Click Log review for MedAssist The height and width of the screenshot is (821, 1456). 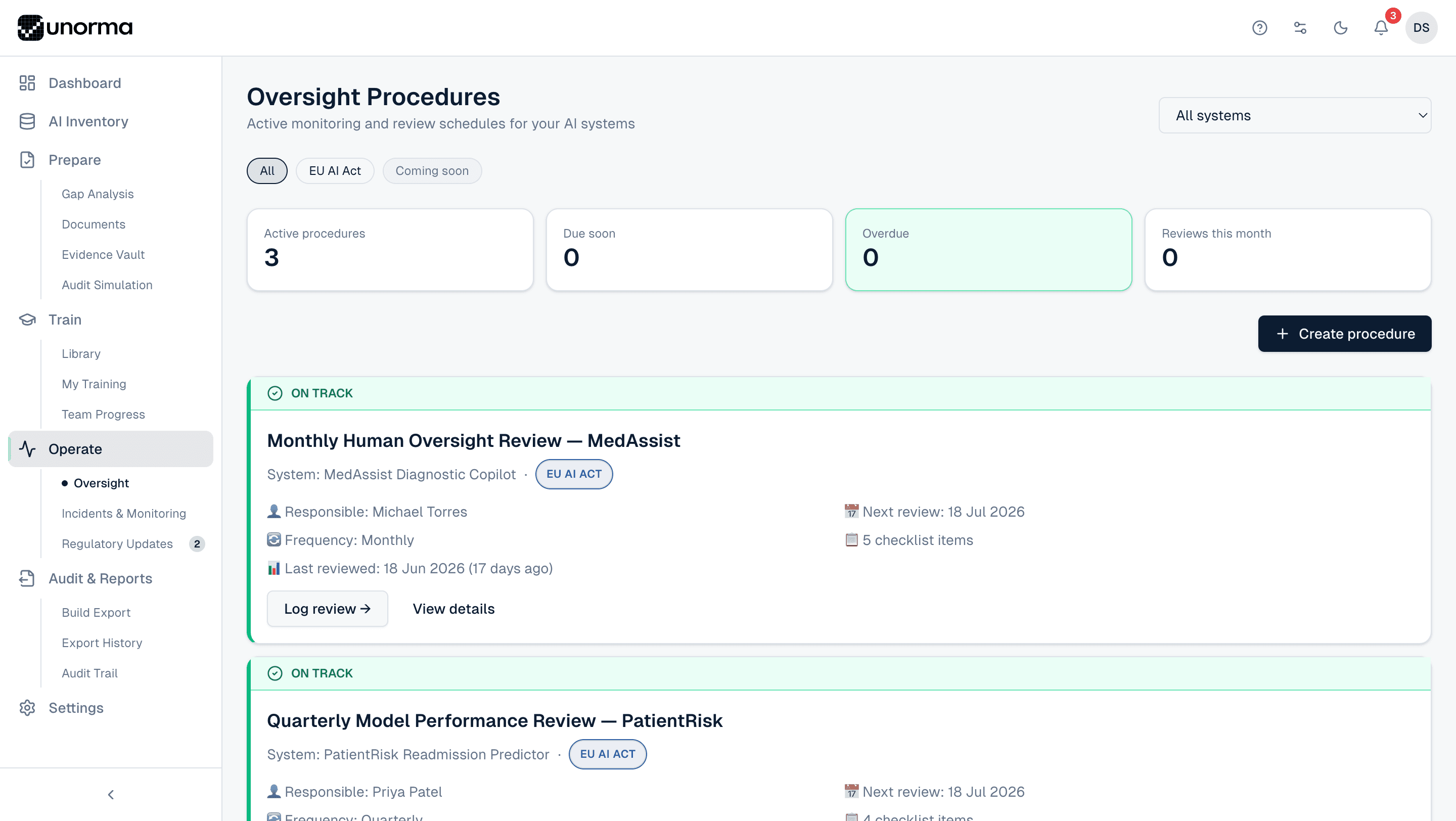point(327,609)
